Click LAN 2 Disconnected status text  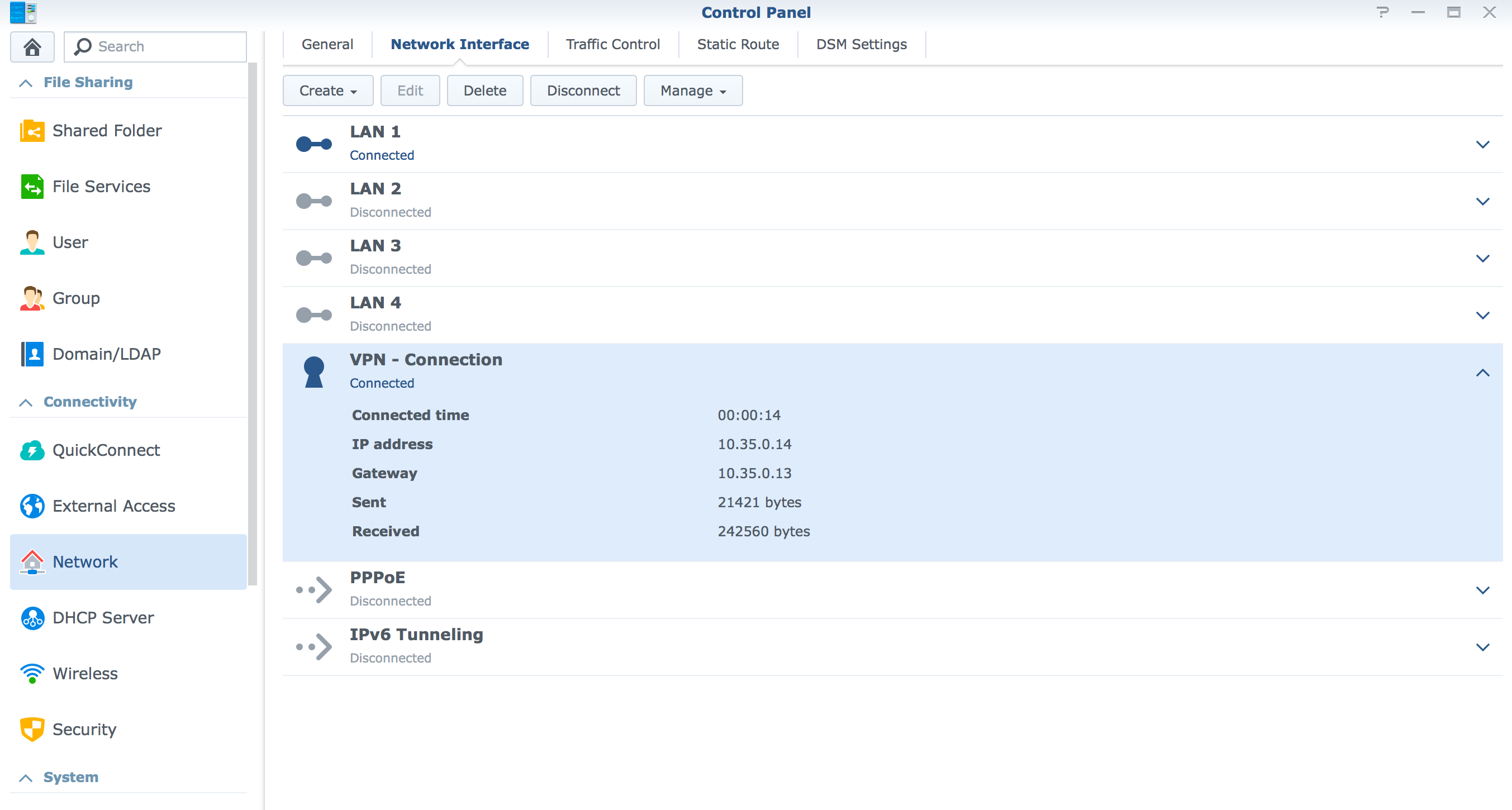click(391, 212)
